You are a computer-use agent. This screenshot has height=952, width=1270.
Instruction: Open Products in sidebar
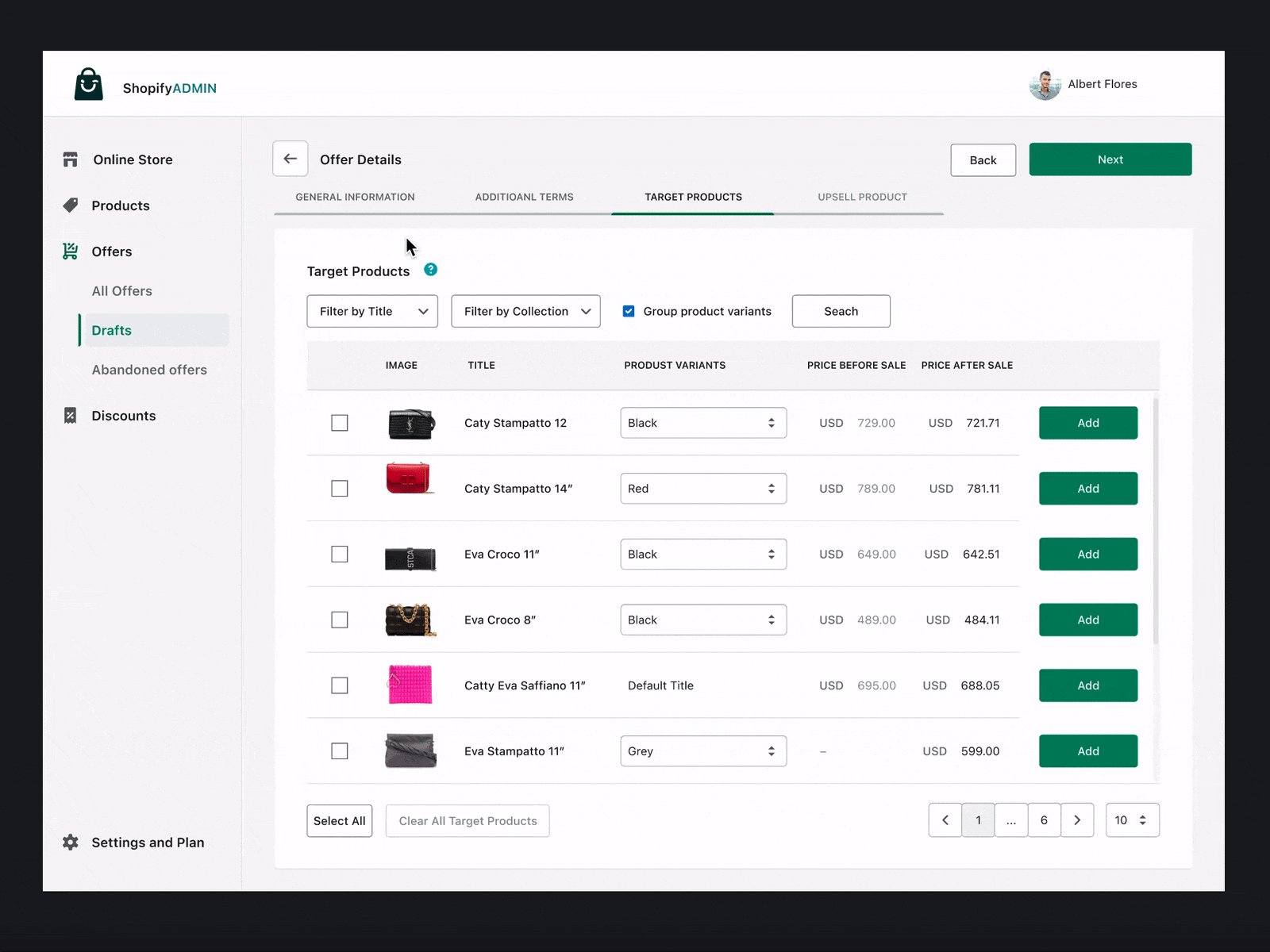pyautogui.click(x=121, y=205)
